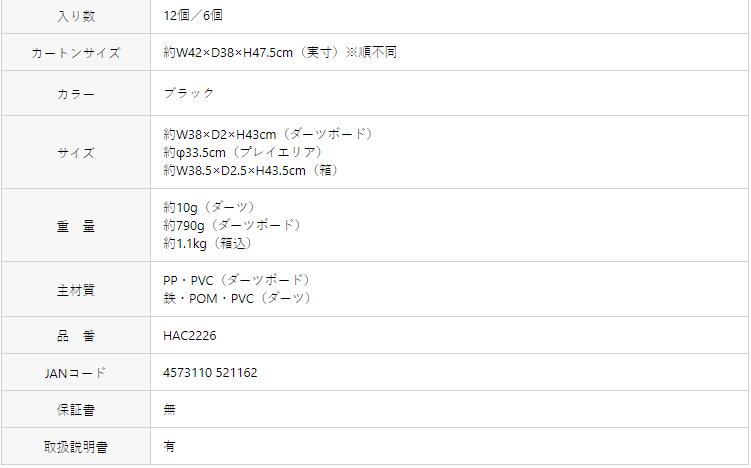Click the JAN code 4573110 521162
Screen dimensions: 751x468
(210, 373)
